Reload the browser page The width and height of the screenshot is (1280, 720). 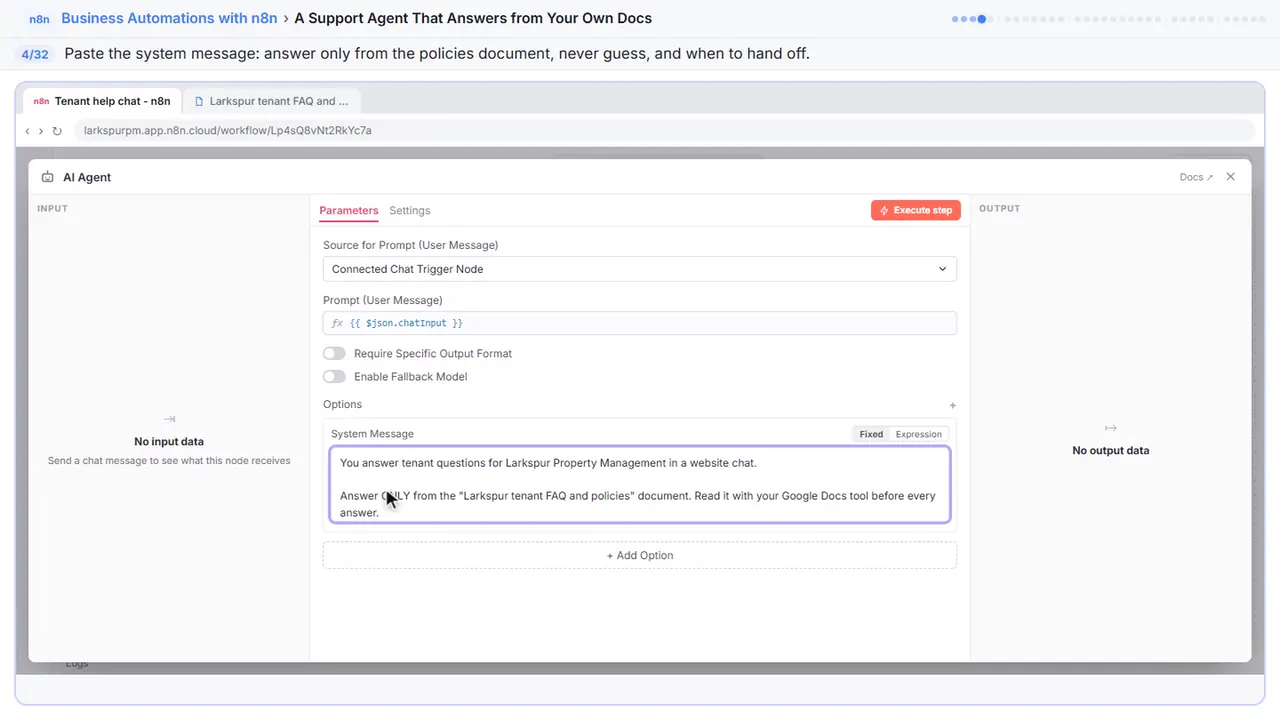[57, 131]
